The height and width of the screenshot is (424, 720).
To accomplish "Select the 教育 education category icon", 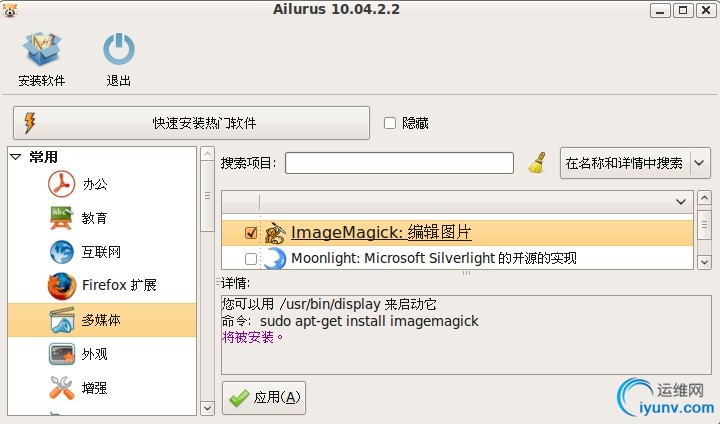I will 63,217.
